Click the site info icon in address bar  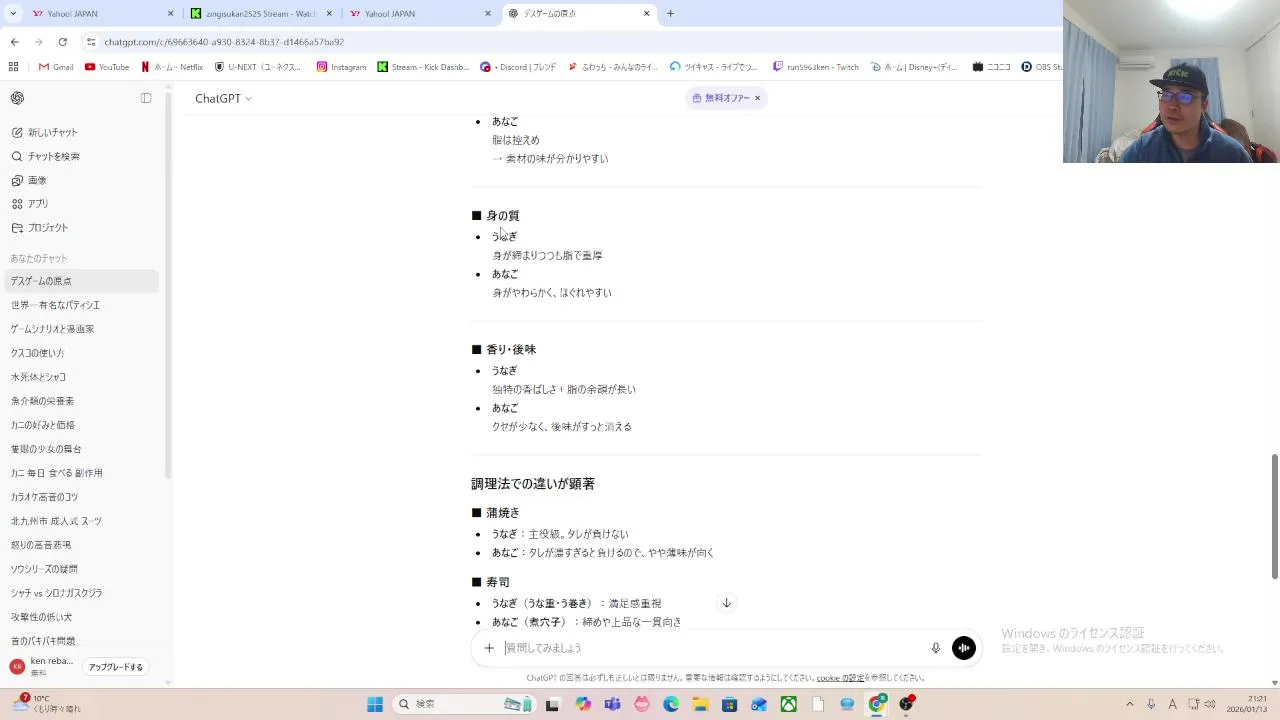[91, 42]
